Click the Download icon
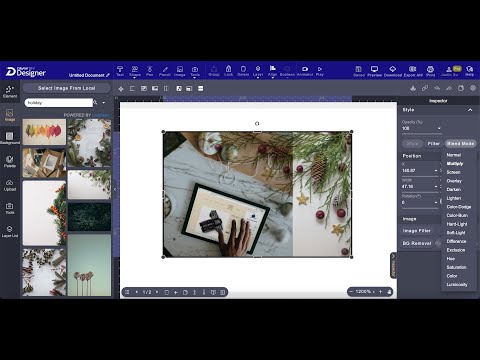Viewport: 480px width, 360px height. [x=393, y=71]
